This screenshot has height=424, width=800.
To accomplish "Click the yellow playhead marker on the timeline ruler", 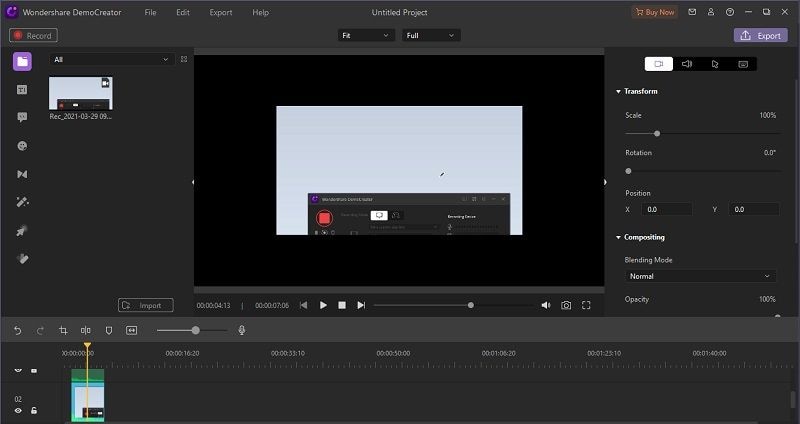I will tap(87, 346).
